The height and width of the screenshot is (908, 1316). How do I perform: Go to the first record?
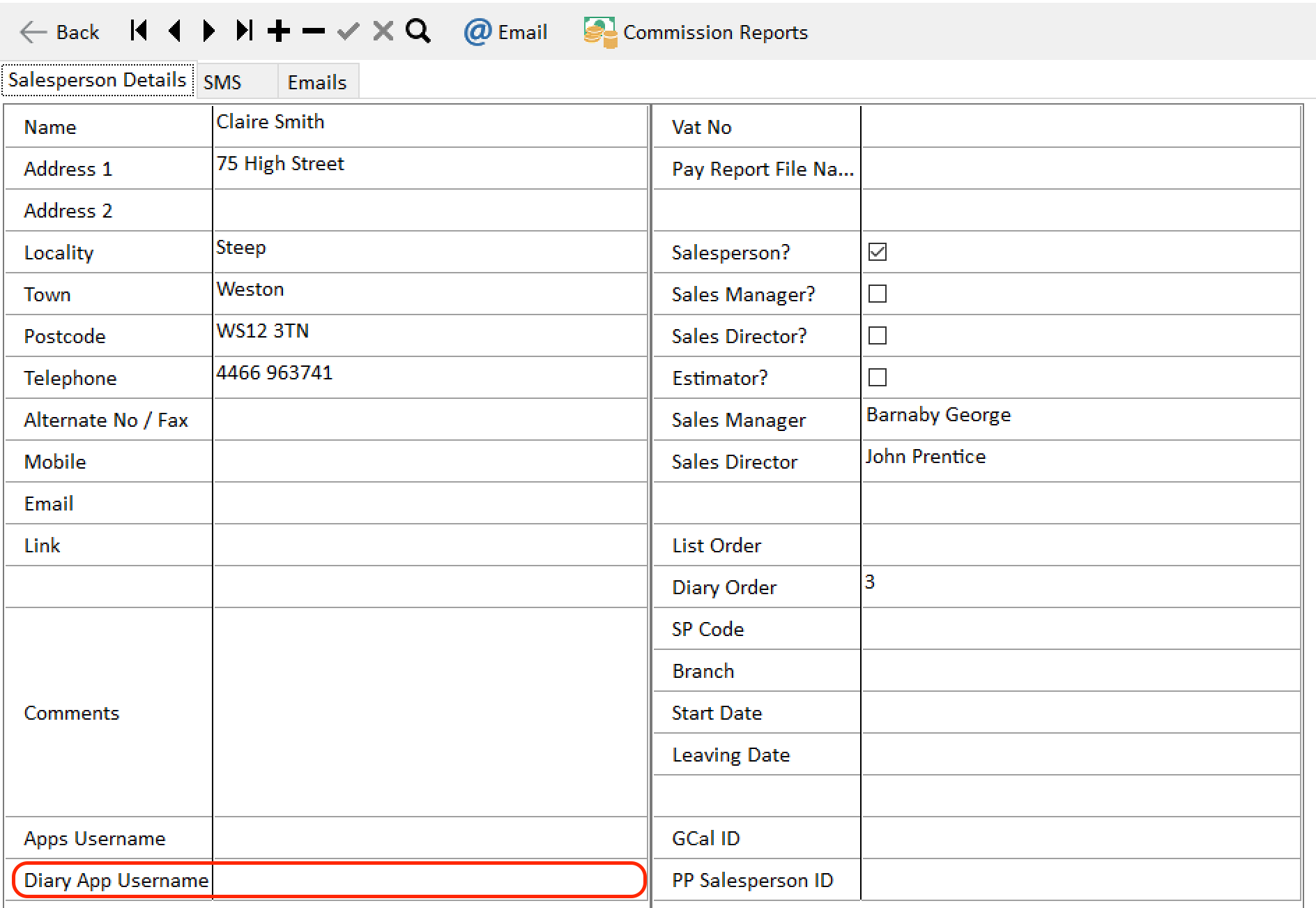[139, 31]
